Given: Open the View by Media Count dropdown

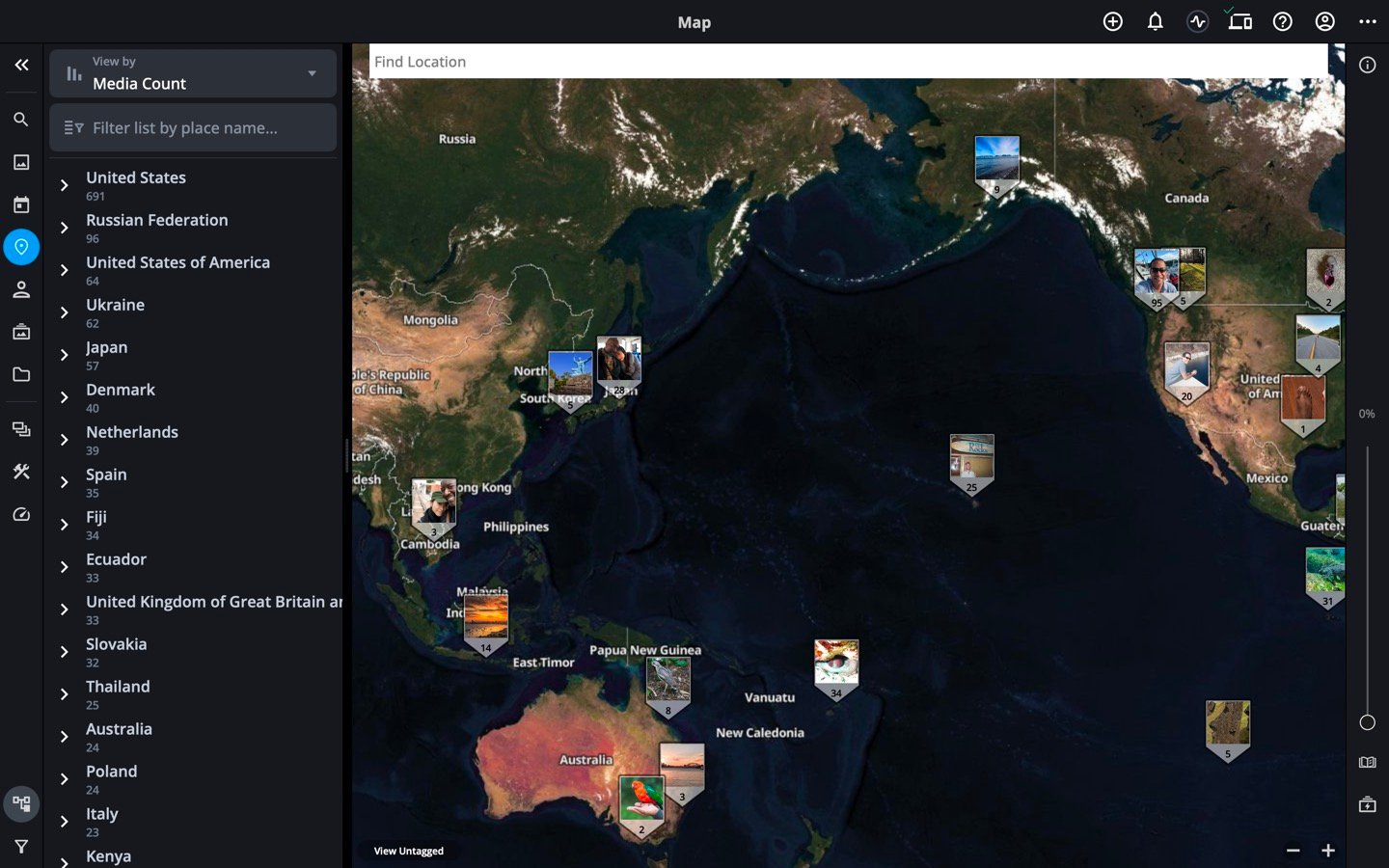Looking at the screenshot, I should [193, 73].
